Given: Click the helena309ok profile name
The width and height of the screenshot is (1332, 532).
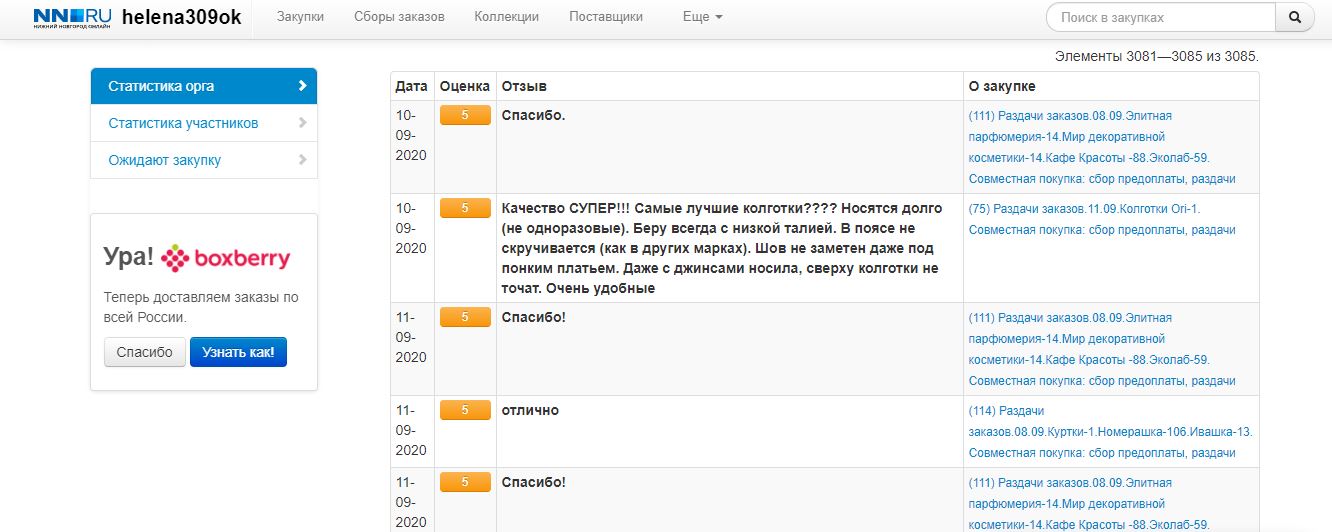Looking at the screenshot, I should pyautogui.click(x=182, y=17).
